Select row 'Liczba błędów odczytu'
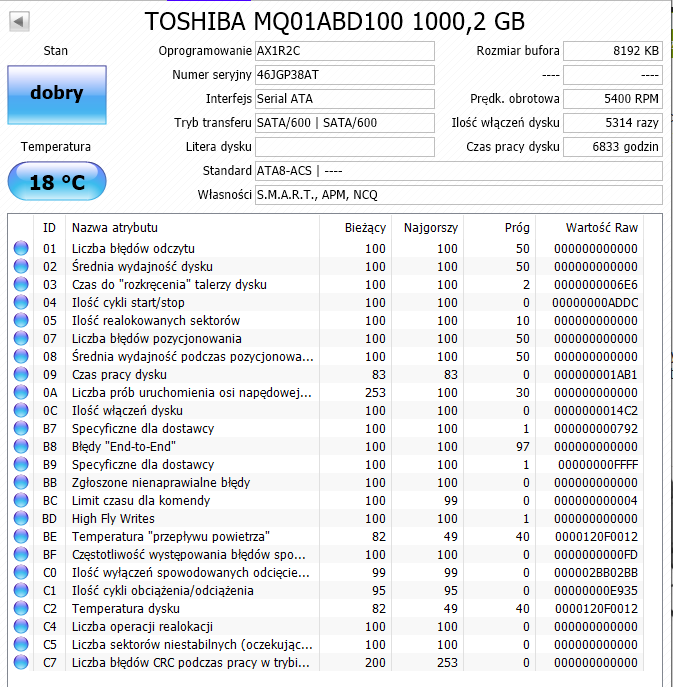The height and width of the screenshot is (687, 673). click(x=326, y=248)
